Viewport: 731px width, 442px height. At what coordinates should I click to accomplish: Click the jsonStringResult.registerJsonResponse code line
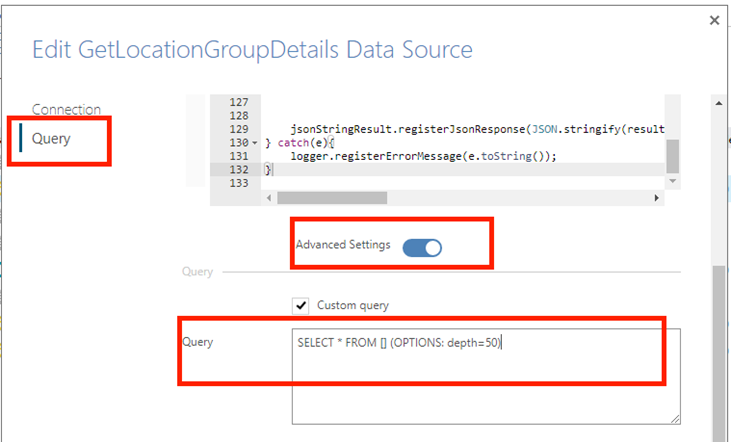[x=477, y=129]
